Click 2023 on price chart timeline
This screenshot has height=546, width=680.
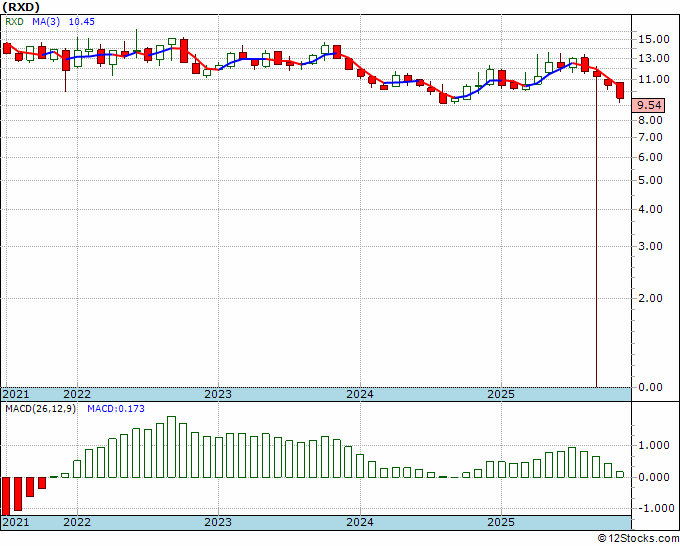pos(218,394)
